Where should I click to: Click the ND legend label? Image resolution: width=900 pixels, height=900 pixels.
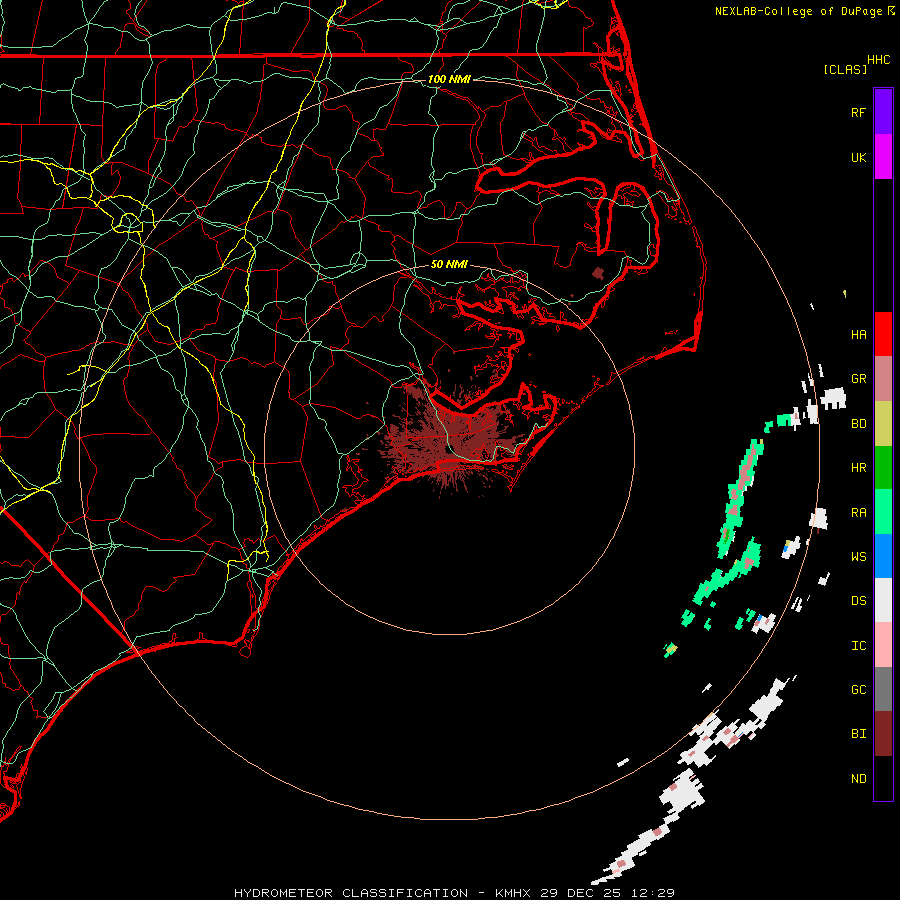pos(858,779)
